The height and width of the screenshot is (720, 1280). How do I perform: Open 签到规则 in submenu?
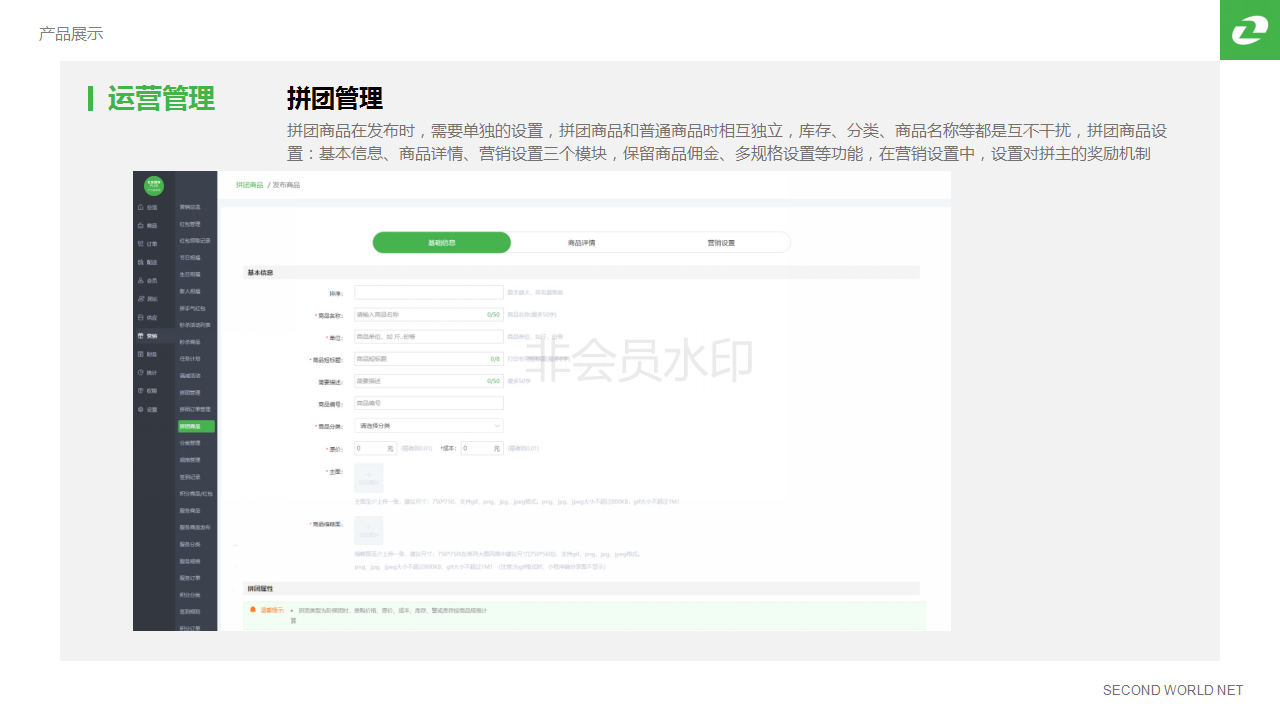click(190, 611)
